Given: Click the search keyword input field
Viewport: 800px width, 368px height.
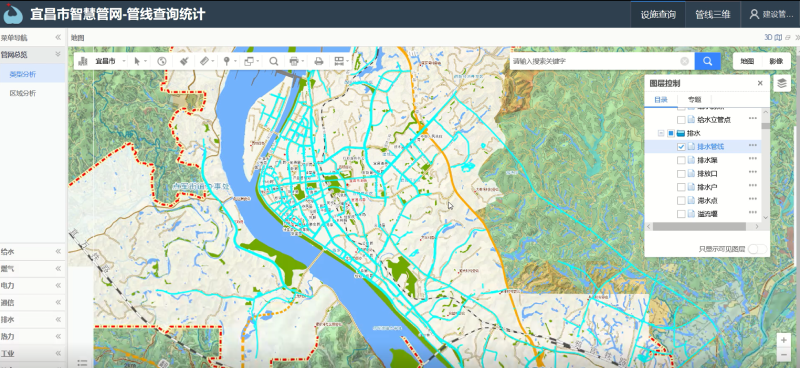Looking at the screenshot, I should pos(596,61).
